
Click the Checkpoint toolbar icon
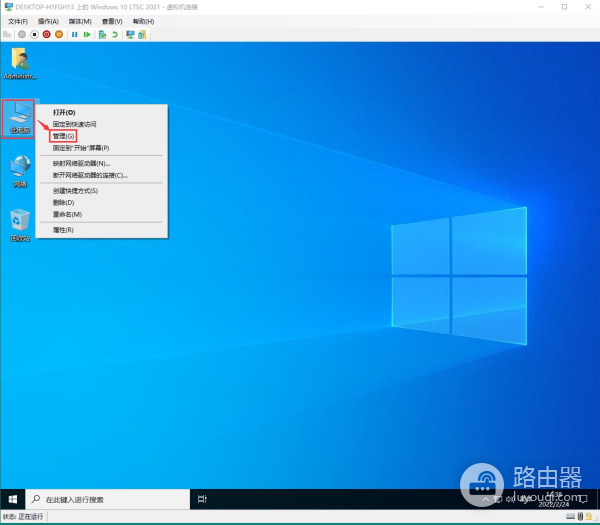pos(102,34)
